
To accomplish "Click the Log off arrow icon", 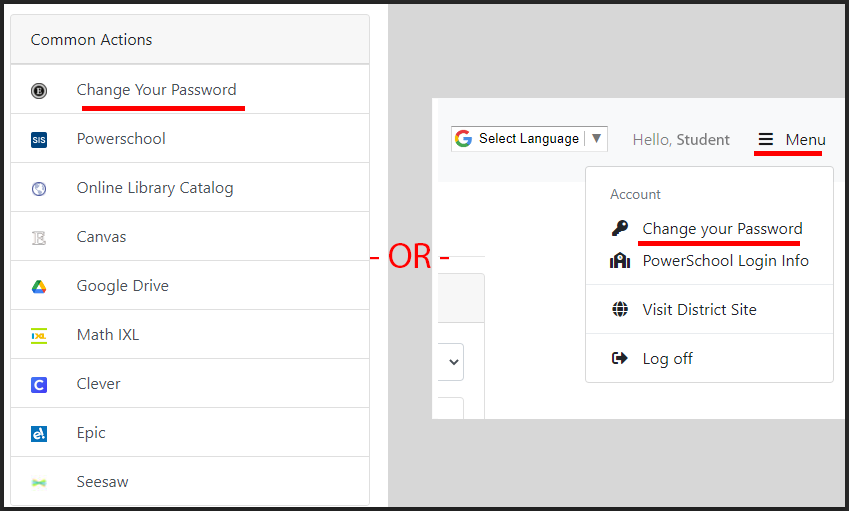I will (x=619, y=358).
